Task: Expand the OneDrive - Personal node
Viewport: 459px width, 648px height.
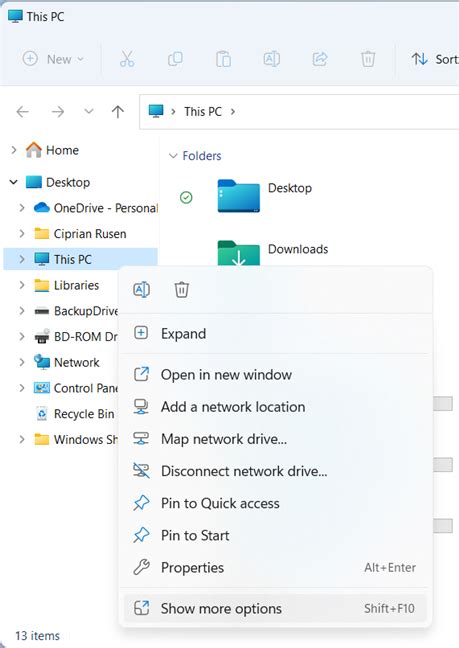Action: click(22, 207)
